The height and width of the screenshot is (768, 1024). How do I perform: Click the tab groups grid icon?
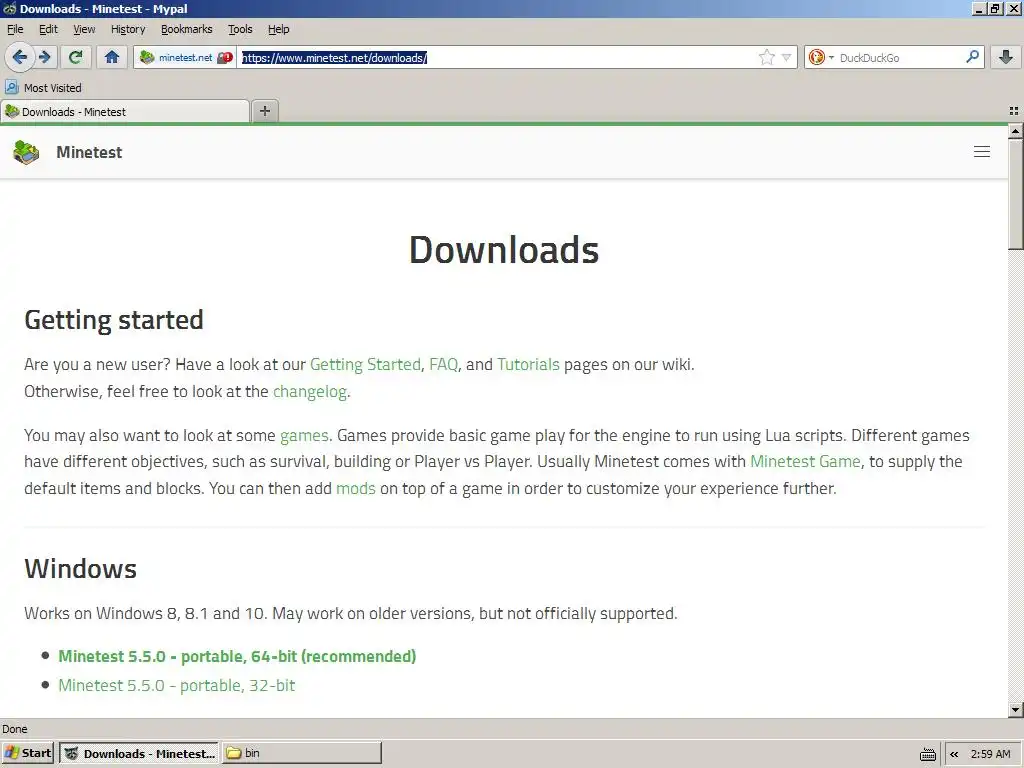[1014, 111]
